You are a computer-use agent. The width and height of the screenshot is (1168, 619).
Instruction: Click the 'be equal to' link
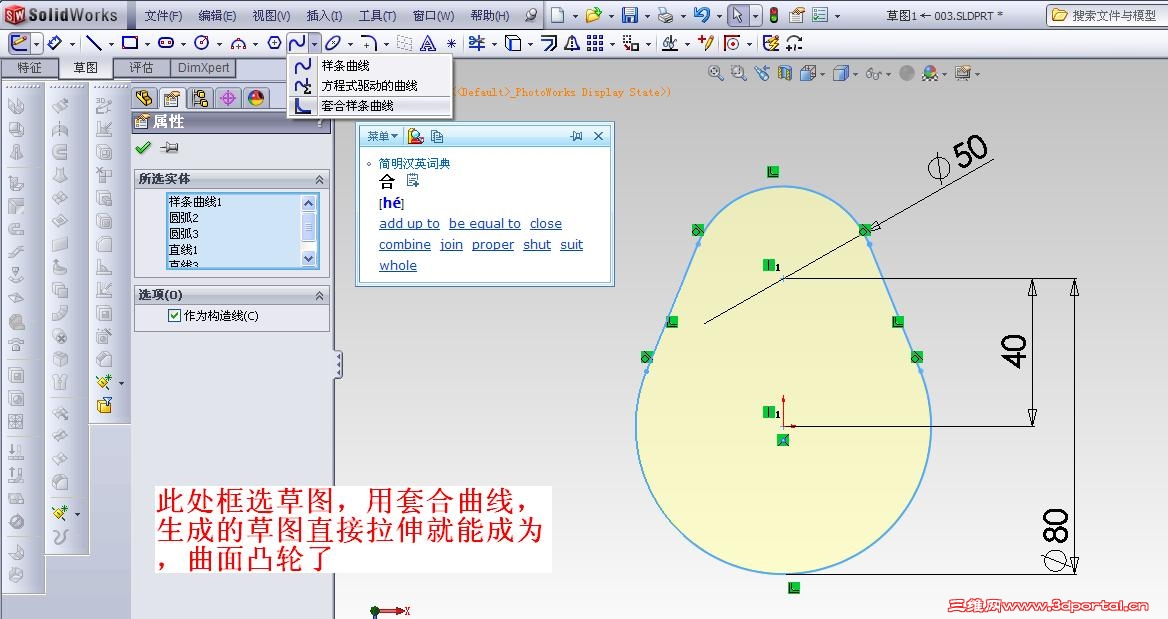click(x=485, y=223)
